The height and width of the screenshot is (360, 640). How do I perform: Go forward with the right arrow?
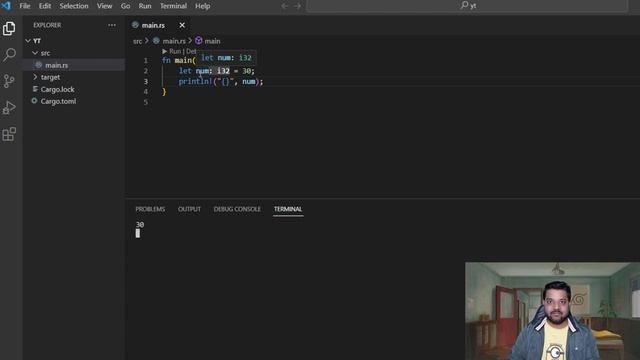[x=298, y=6]
